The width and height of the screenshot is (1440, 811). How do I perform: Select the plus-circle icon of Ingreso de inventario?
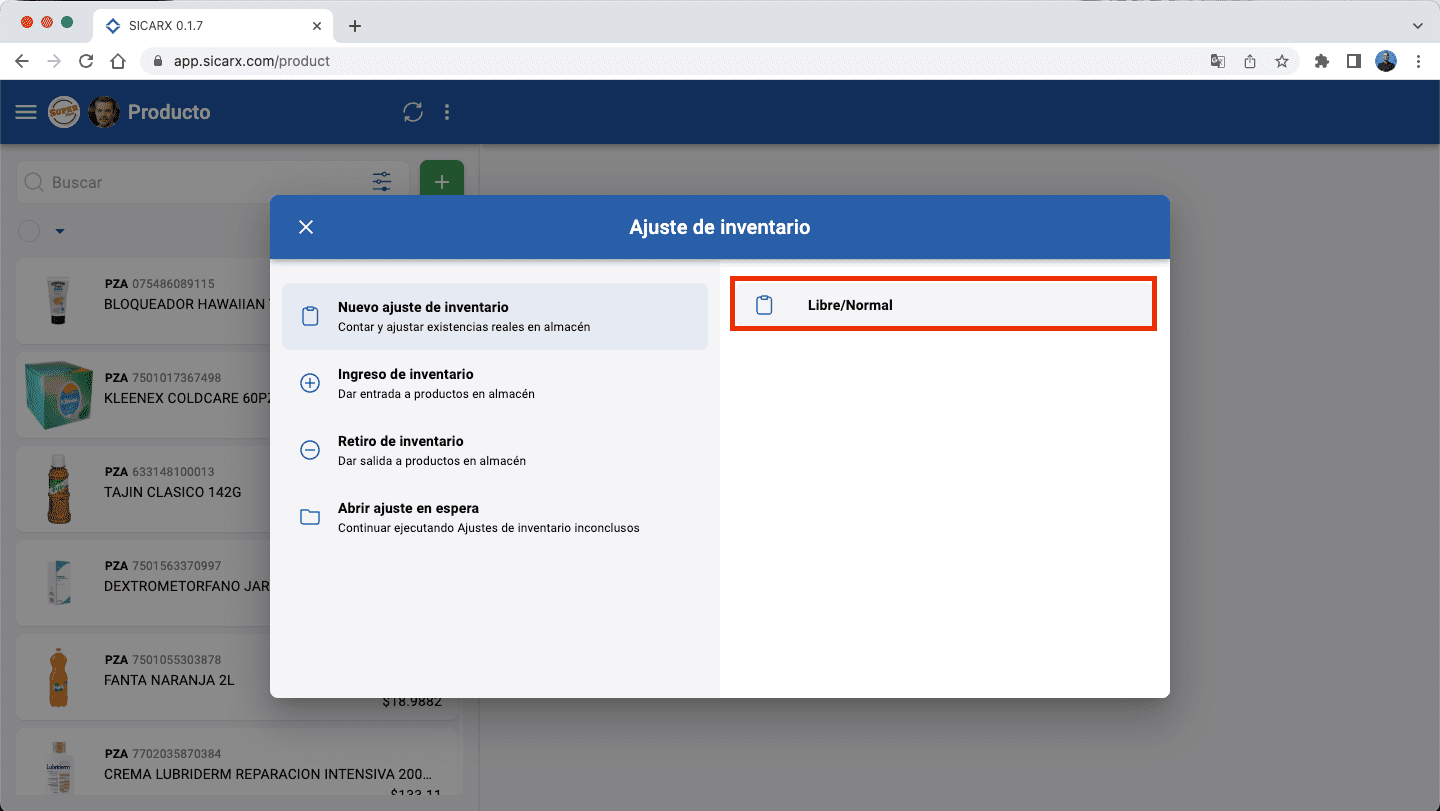[310, 382]
